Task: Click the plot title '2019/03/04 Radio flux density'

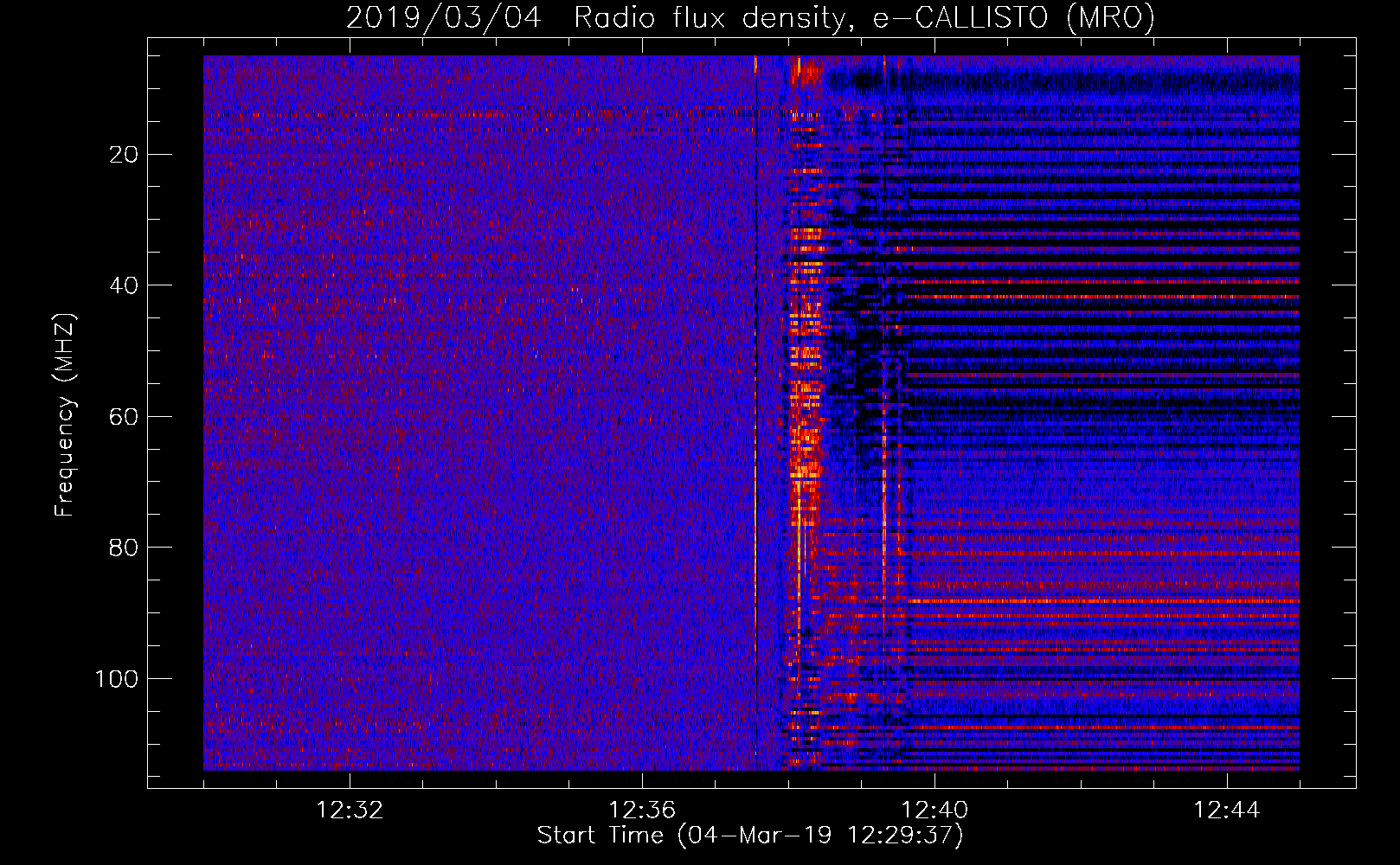Action: click(x=750, y=17)
